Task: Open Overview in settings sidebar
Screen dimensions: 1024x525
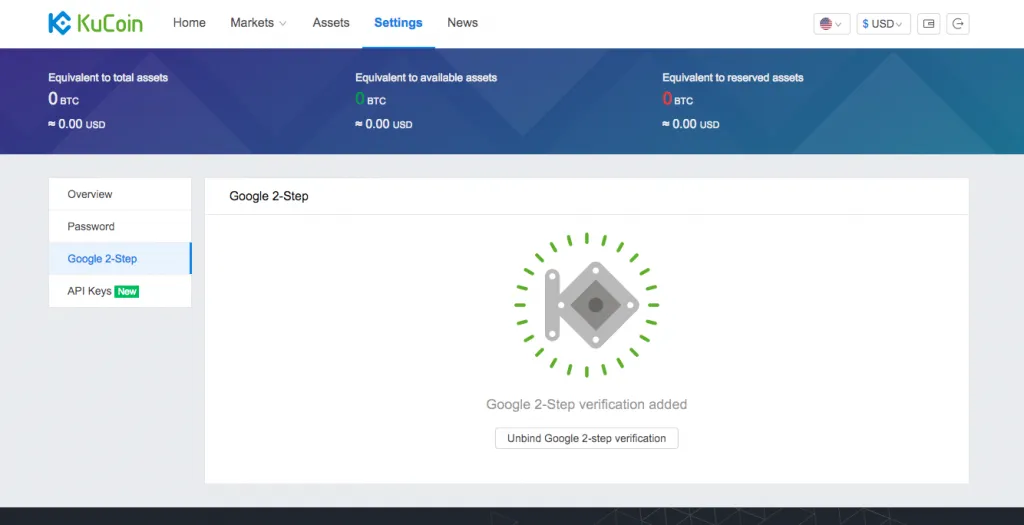Action: click(120, 194)
